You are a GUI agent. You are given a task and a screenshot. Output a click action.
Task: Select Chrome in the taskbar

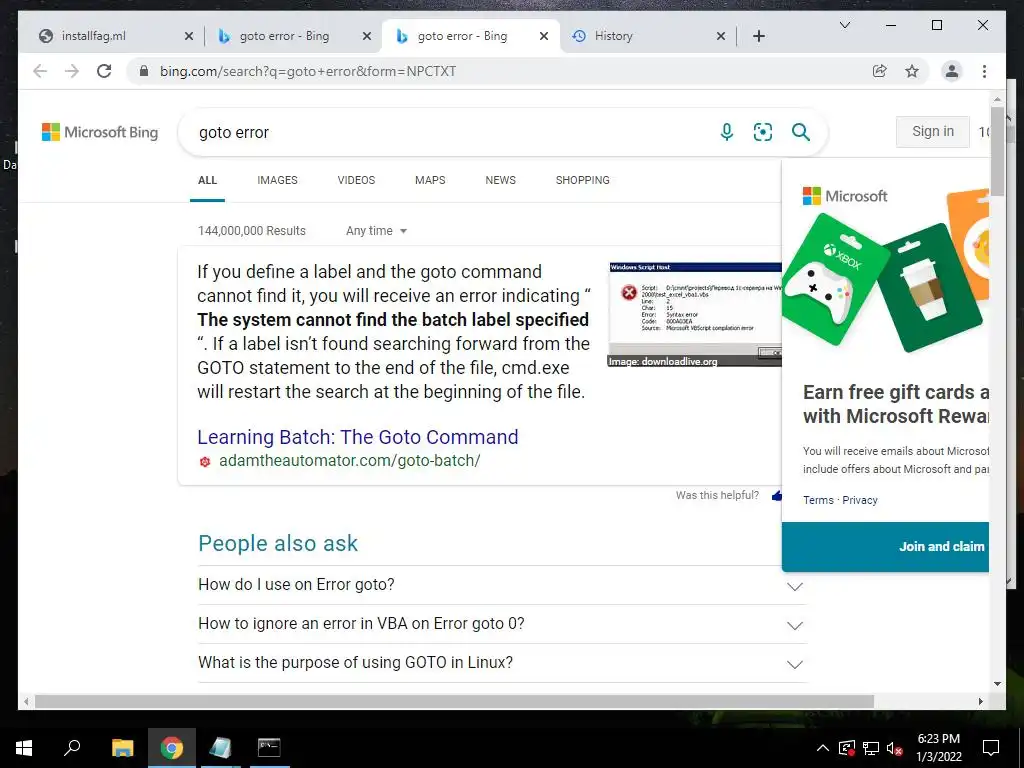171,748
